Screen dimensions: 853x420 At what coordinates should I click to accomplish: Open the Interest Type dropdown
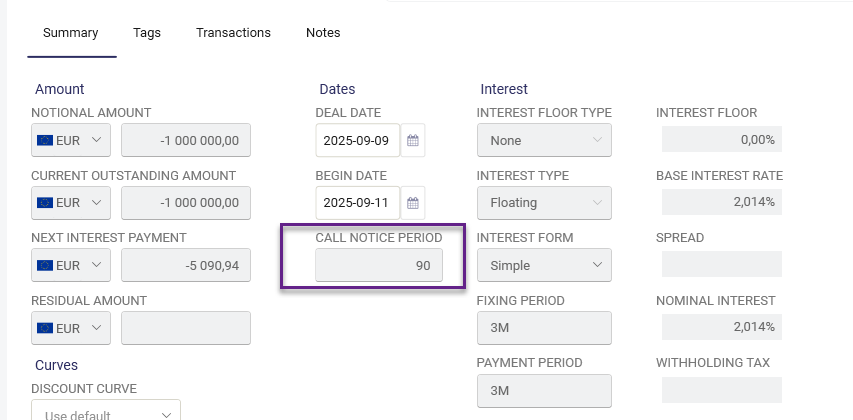[x=544, y=203]
